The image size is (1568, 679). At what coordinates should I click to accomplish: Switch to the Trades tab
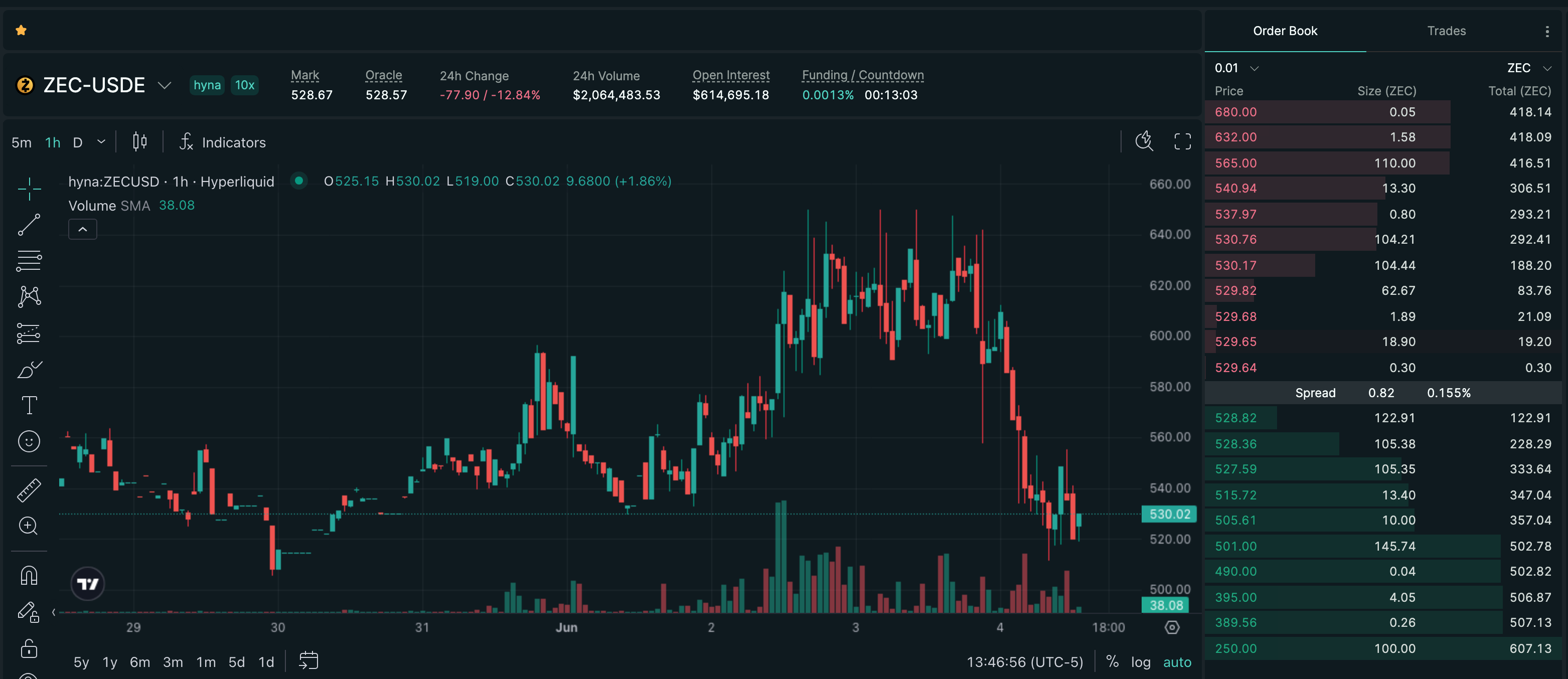coord(1446,31)
